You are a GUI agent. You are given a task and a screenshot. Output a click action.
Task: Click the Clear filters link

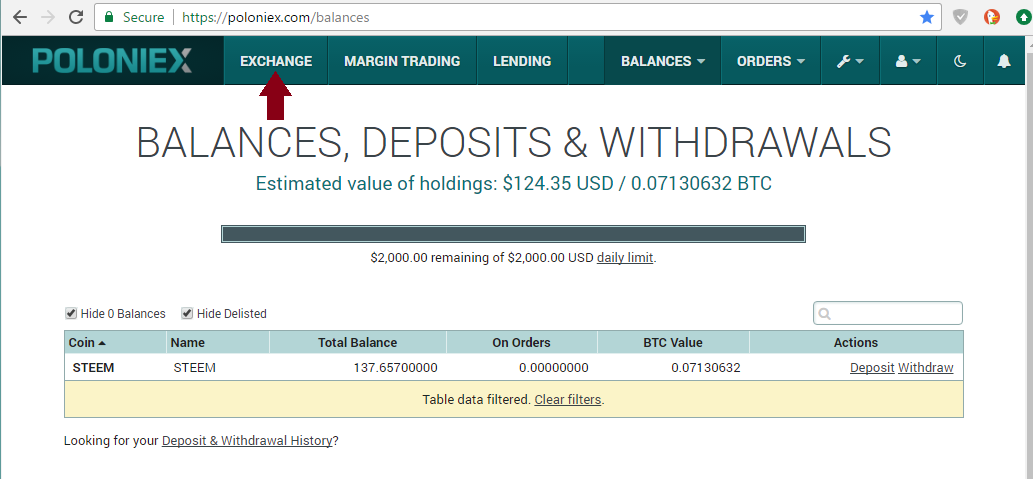tap(568, 399)
